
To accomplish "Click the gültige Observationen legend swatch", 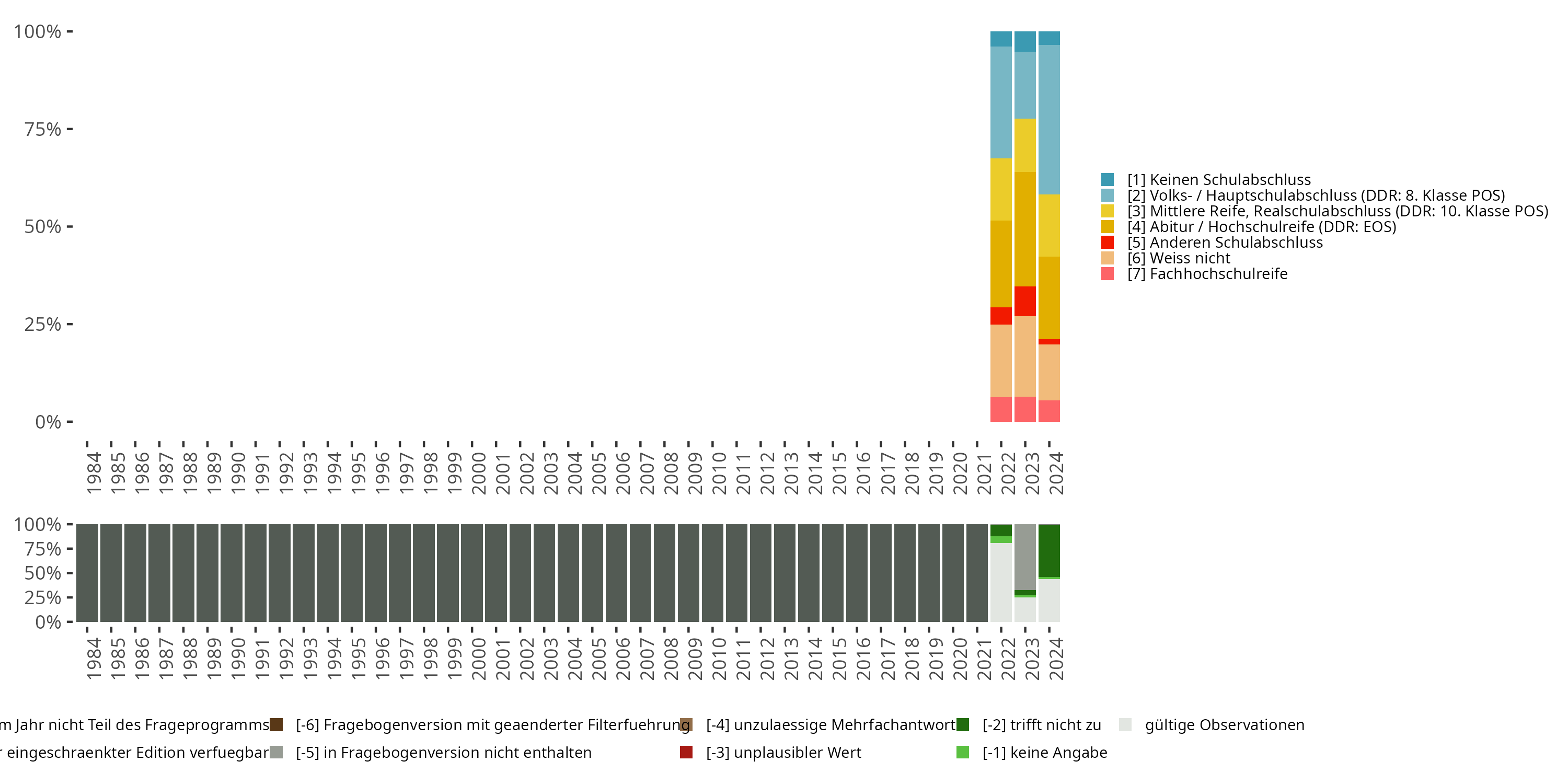I will (1125, 724).
